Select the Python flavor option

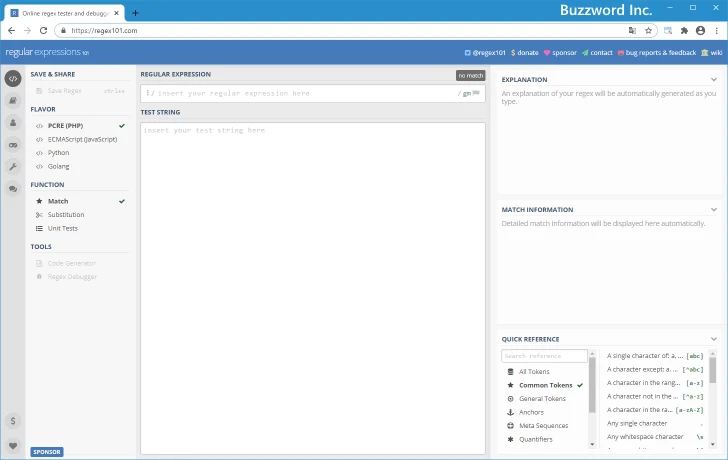click(59, 153)
